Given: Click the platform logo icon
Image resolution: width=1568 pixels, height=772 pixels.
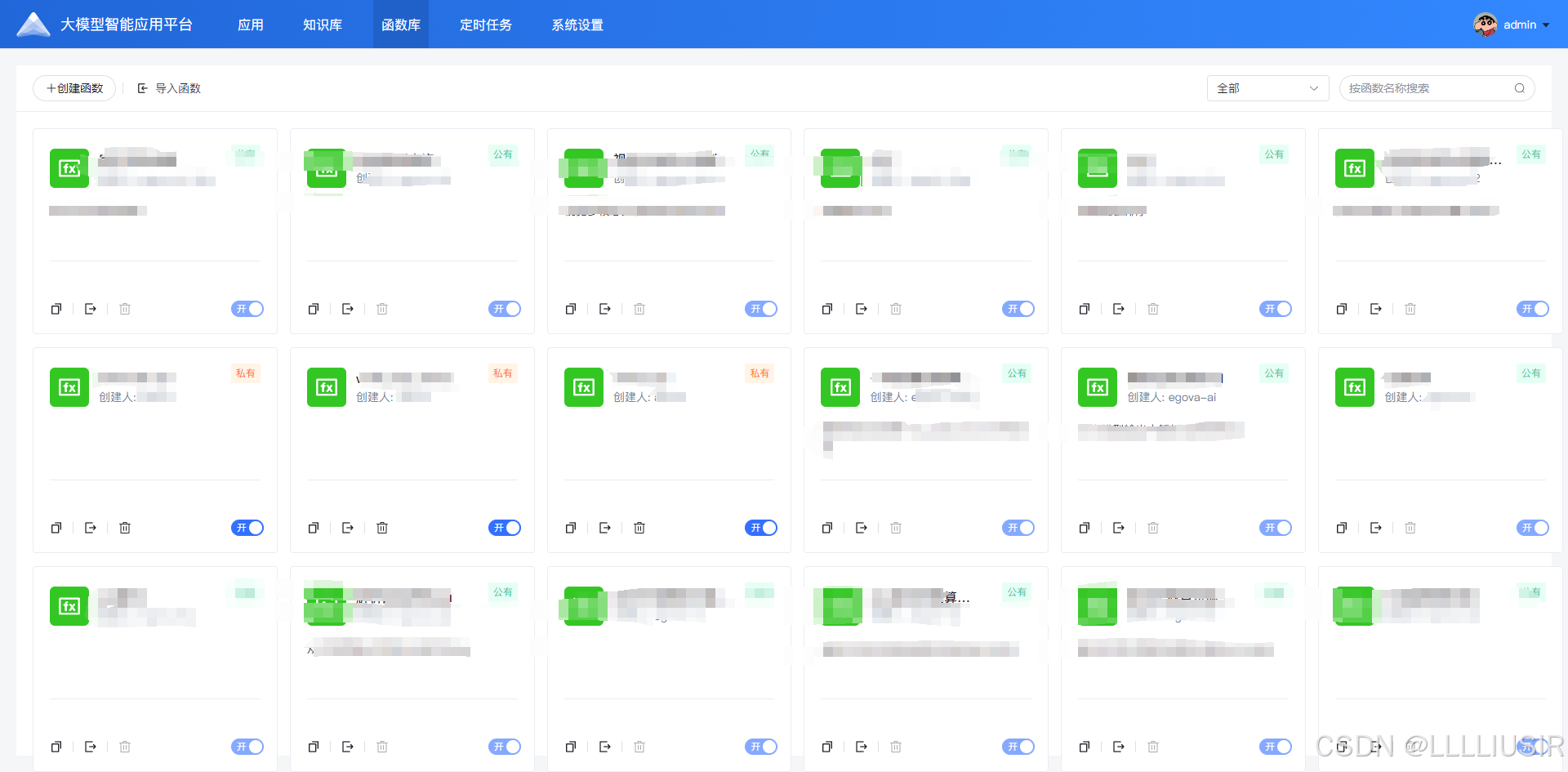Looking at the screenshot, I should click(33, 25).
